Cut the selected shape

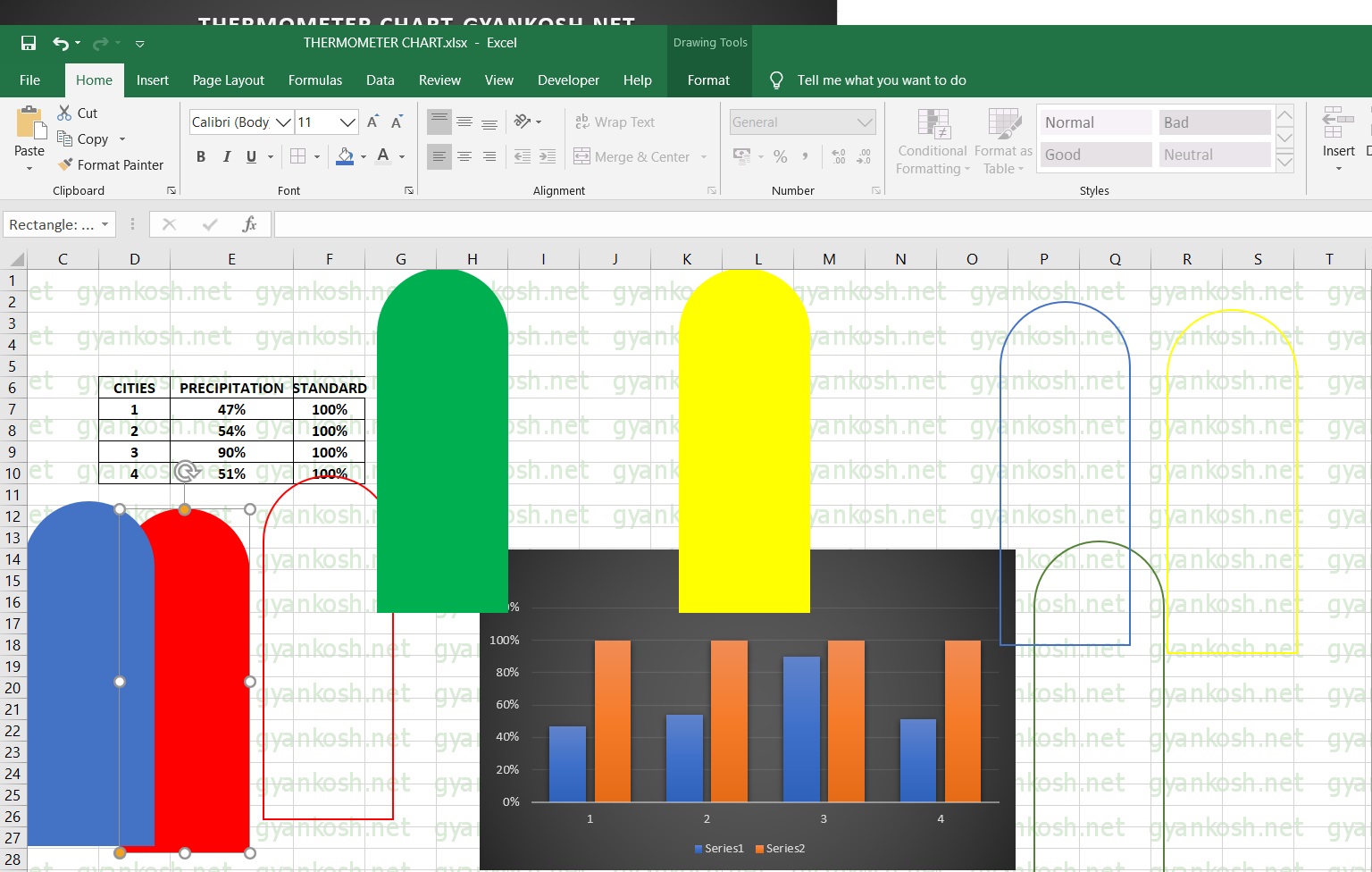click(x=78, y=113)
